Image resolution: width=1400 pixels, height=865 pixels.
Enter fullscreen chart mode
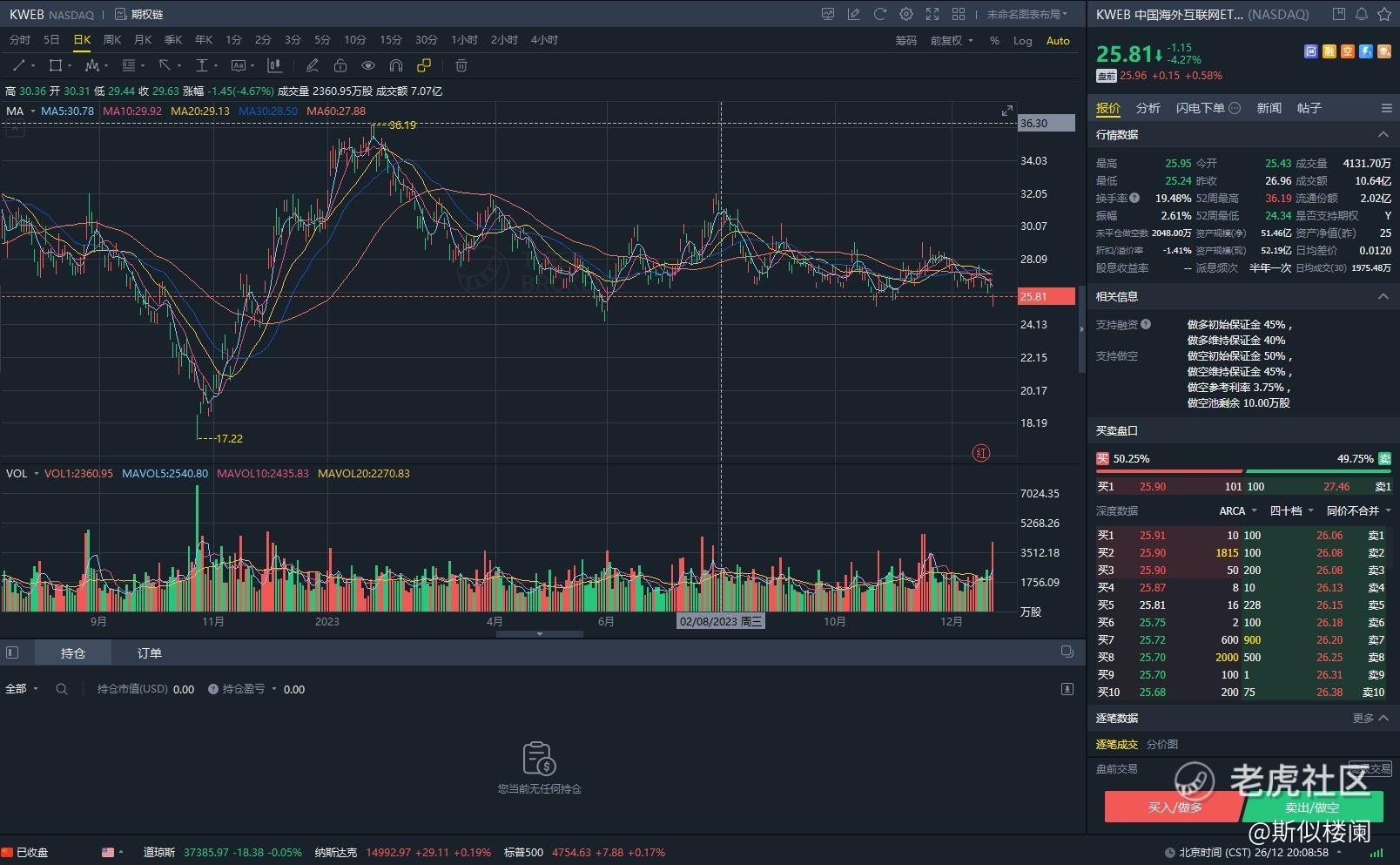pyautogui.click(x=932, y=14)
